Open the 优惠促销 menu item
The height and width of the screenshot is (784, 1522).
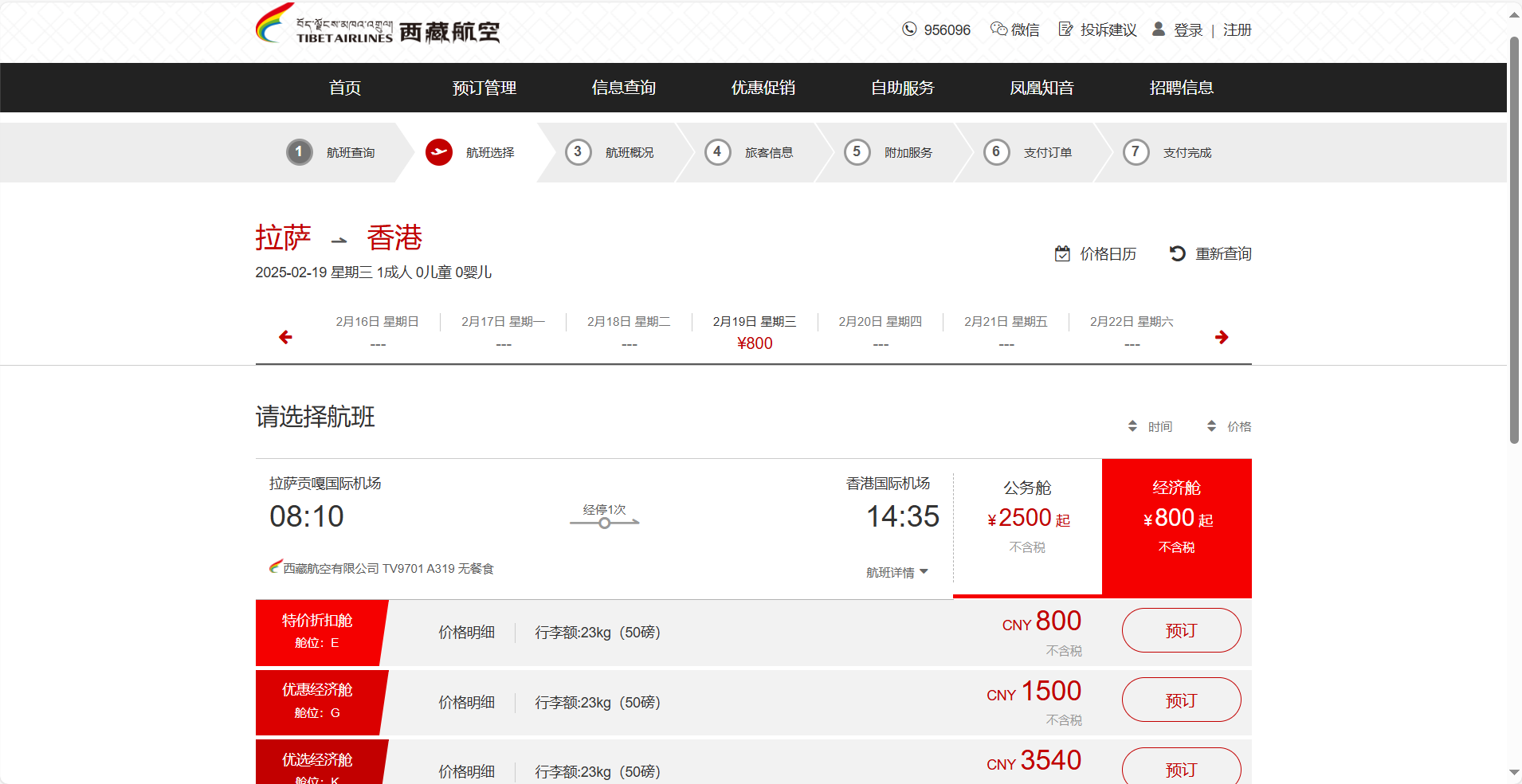pyautogui.click(x=763, y=88)
